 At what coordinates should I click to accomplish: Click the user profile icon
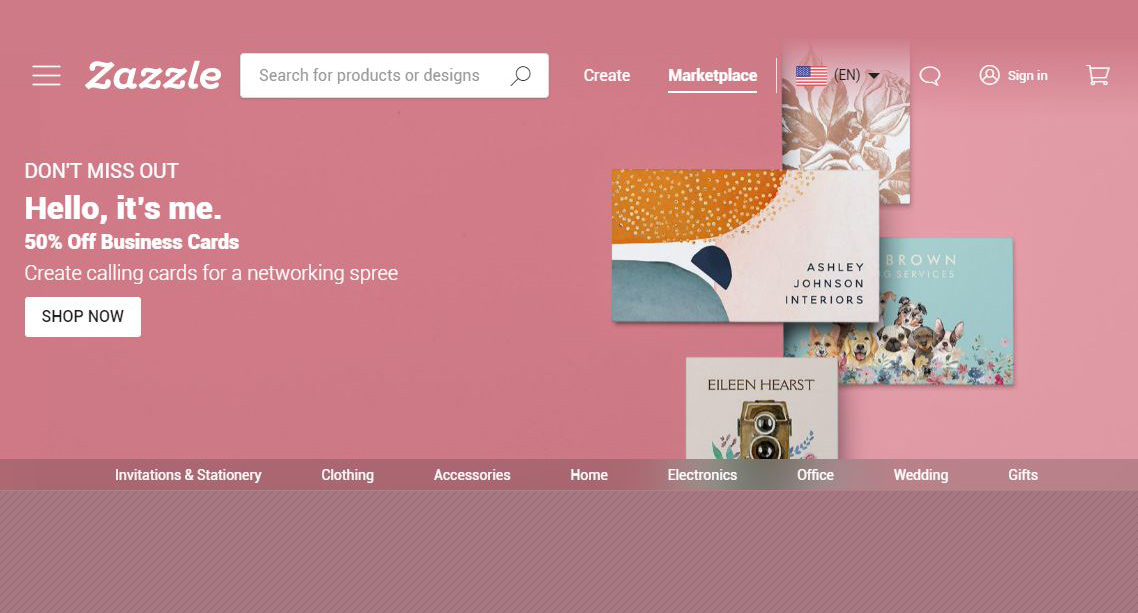pyautogui.click(x=989, y=75)
